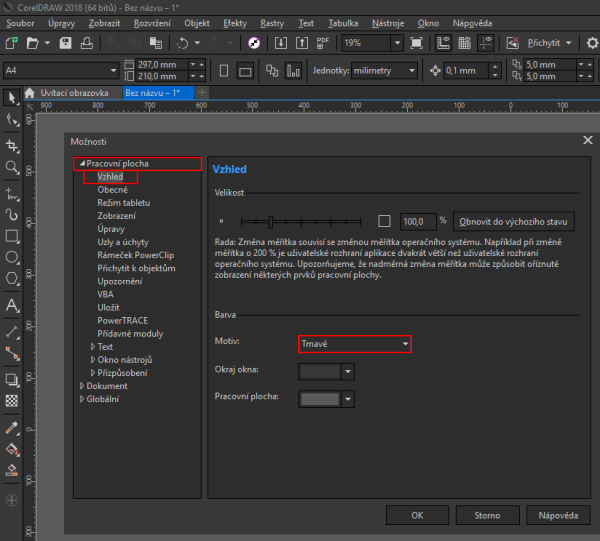Select the Smart Fill tool
Image resolution: width=600 pixels, height=541 pixels.
(11, 470)
